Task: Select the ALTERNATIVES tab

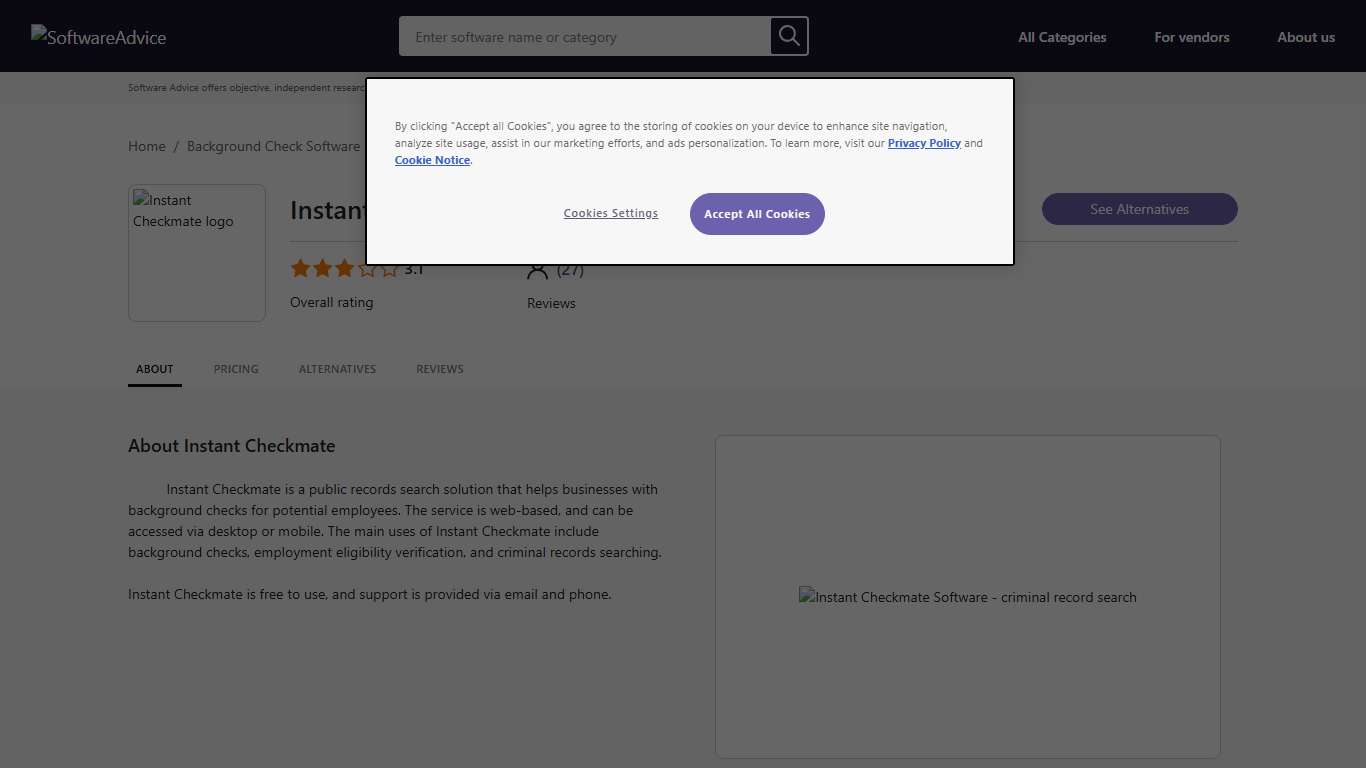Action: pyautogui.click(x=337, y=369)
